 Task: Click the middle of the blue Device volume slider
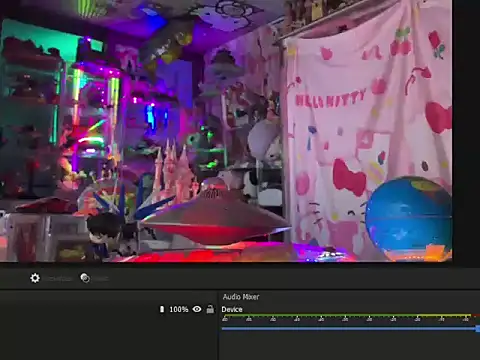click(349, 329)
